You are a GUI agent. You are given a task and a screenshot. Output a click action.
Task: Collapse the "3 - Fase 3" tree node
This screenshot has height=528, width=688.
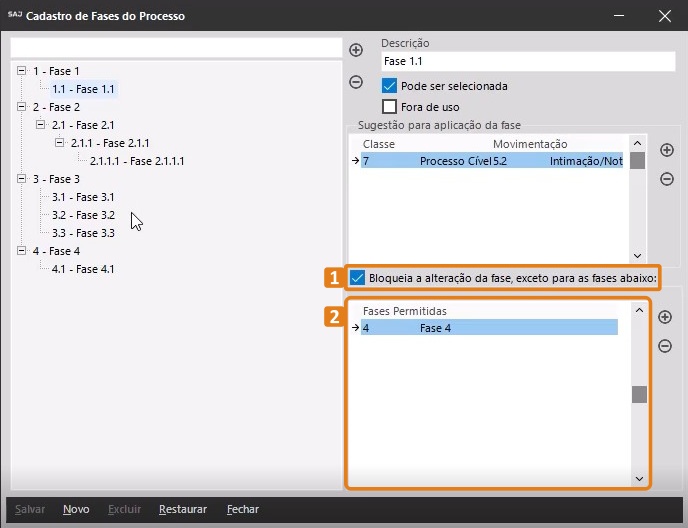(x=22, y=179)
